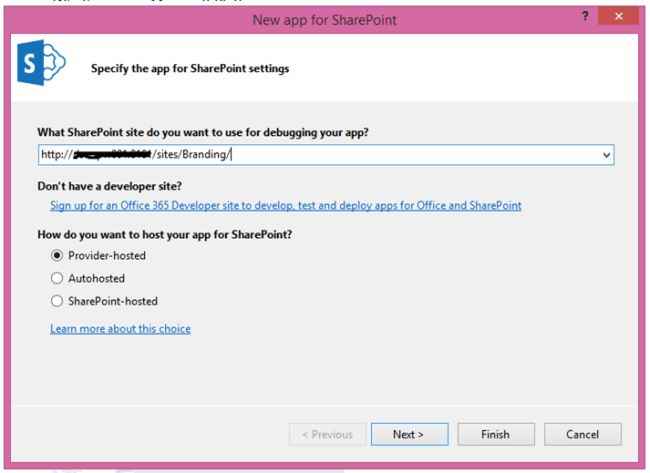Click the greyed-out Previous button
Viewport: 650px width, 473px height.
point(326,435)
